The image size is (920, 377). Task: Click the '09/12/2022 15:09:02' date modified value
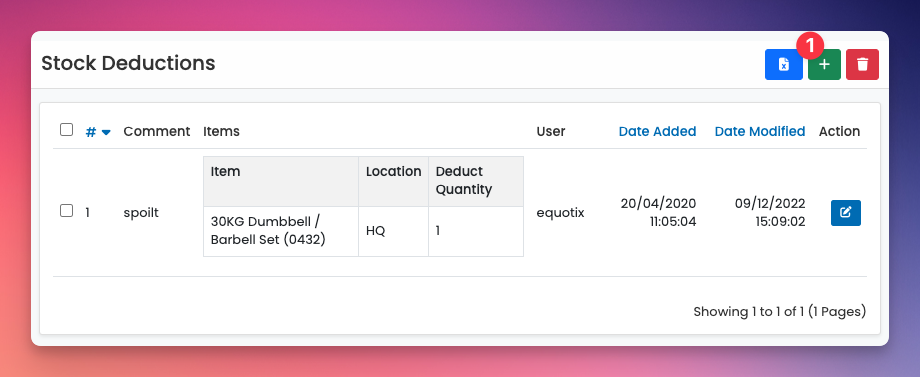770,212
